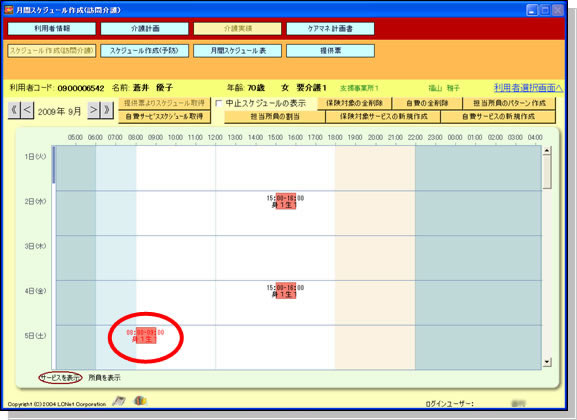Select サービスを表示 display option
Screen dimensions: 577x420
point(60,378)
